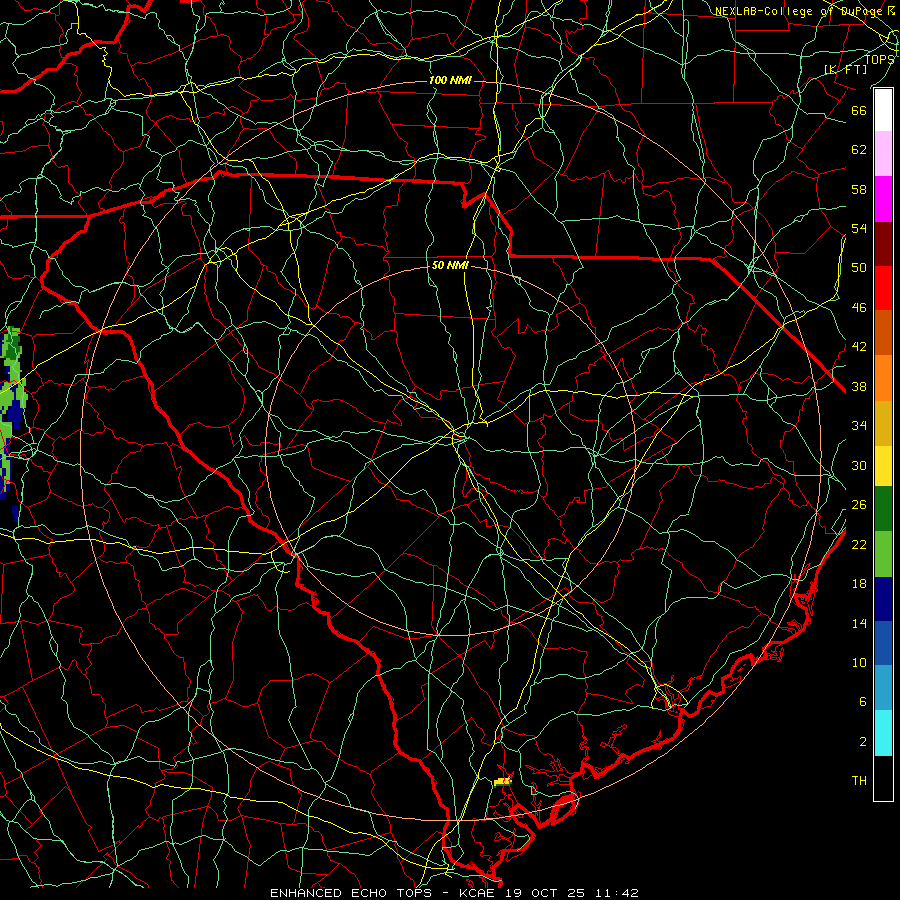Click the '46' legend value
Viewport: 900px width, 900px height.
coord(859,308)
